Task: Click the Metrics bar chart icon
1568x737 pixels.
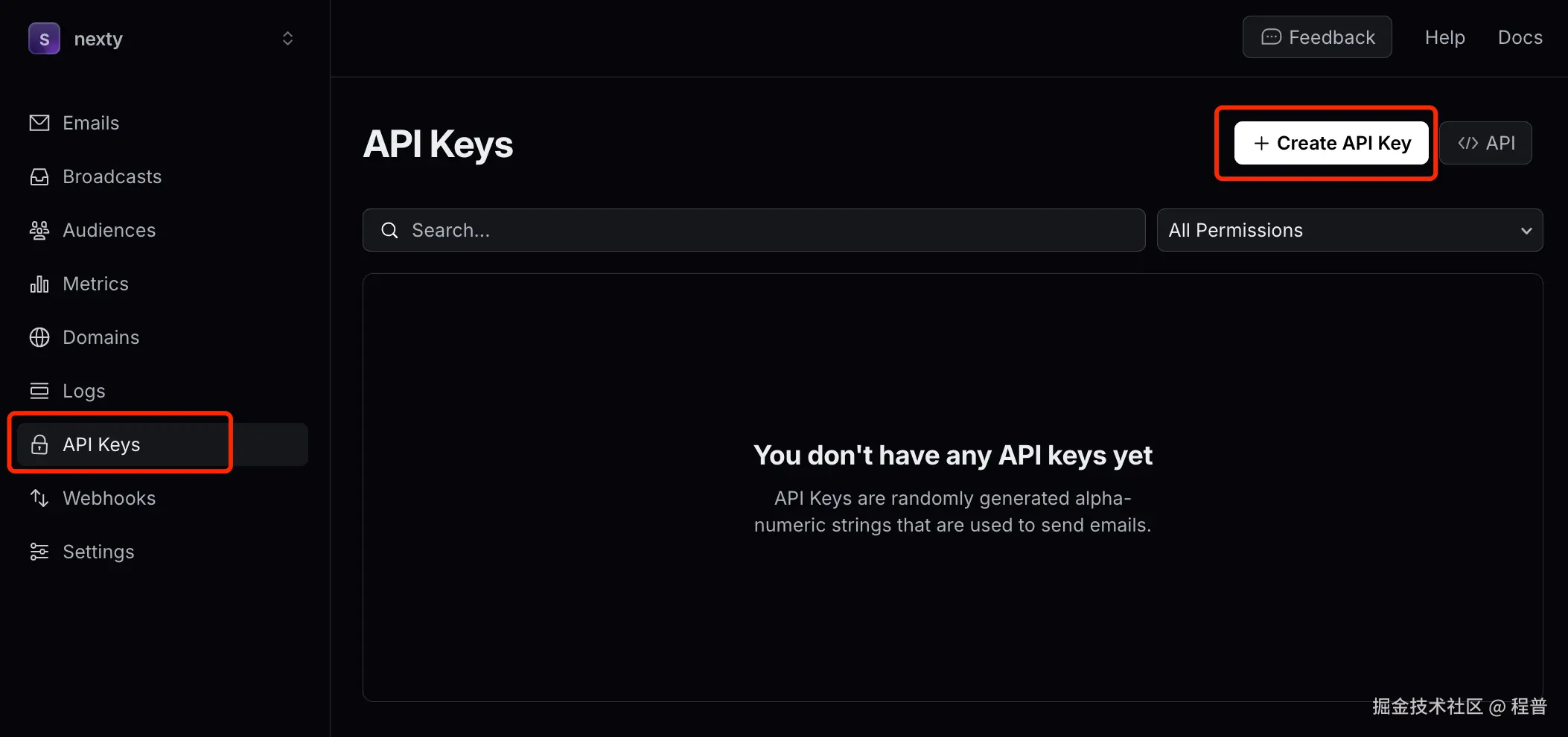Action: 39,284
